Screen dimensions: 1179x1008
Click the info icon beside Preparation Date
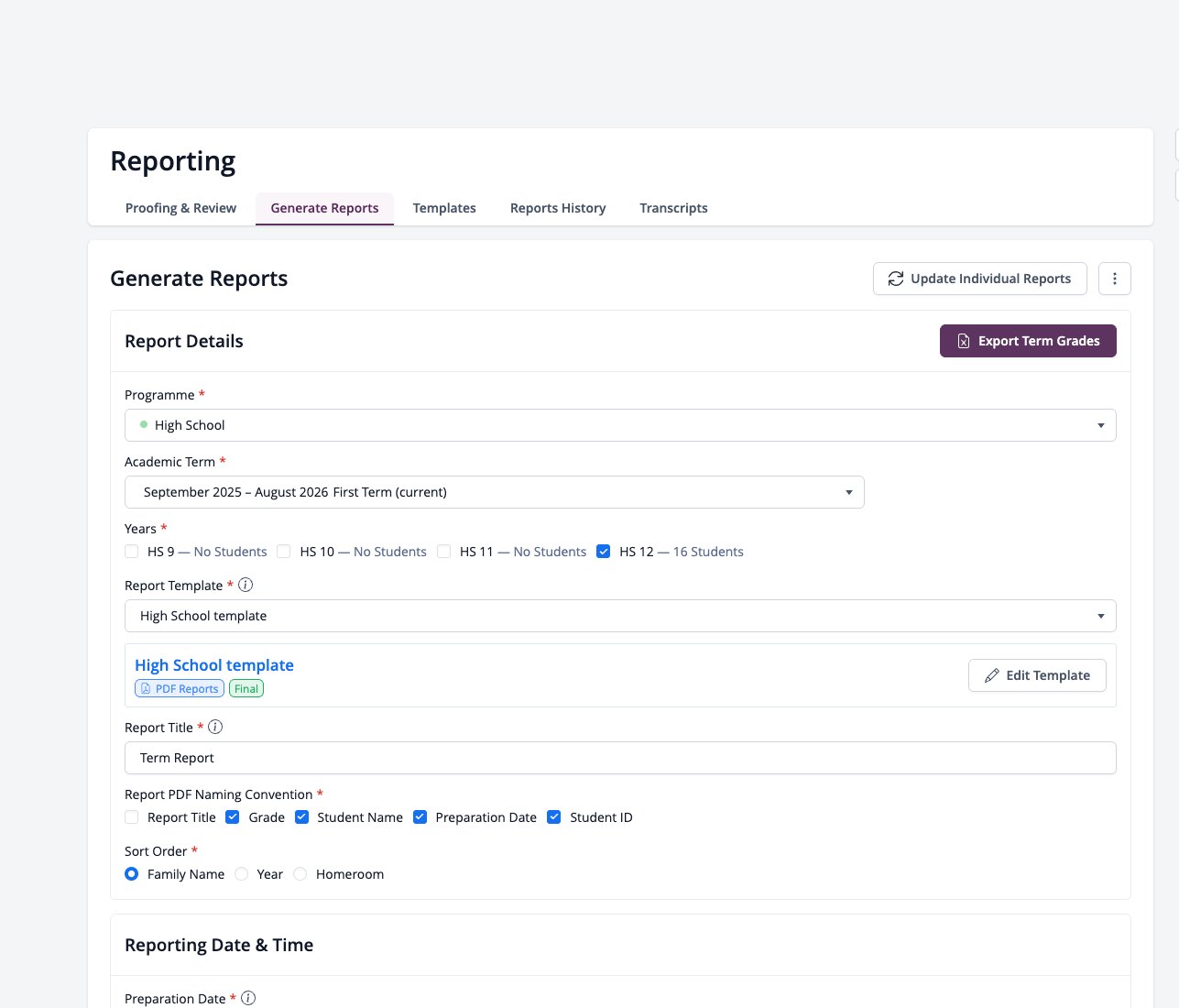[x=248, y=998]
